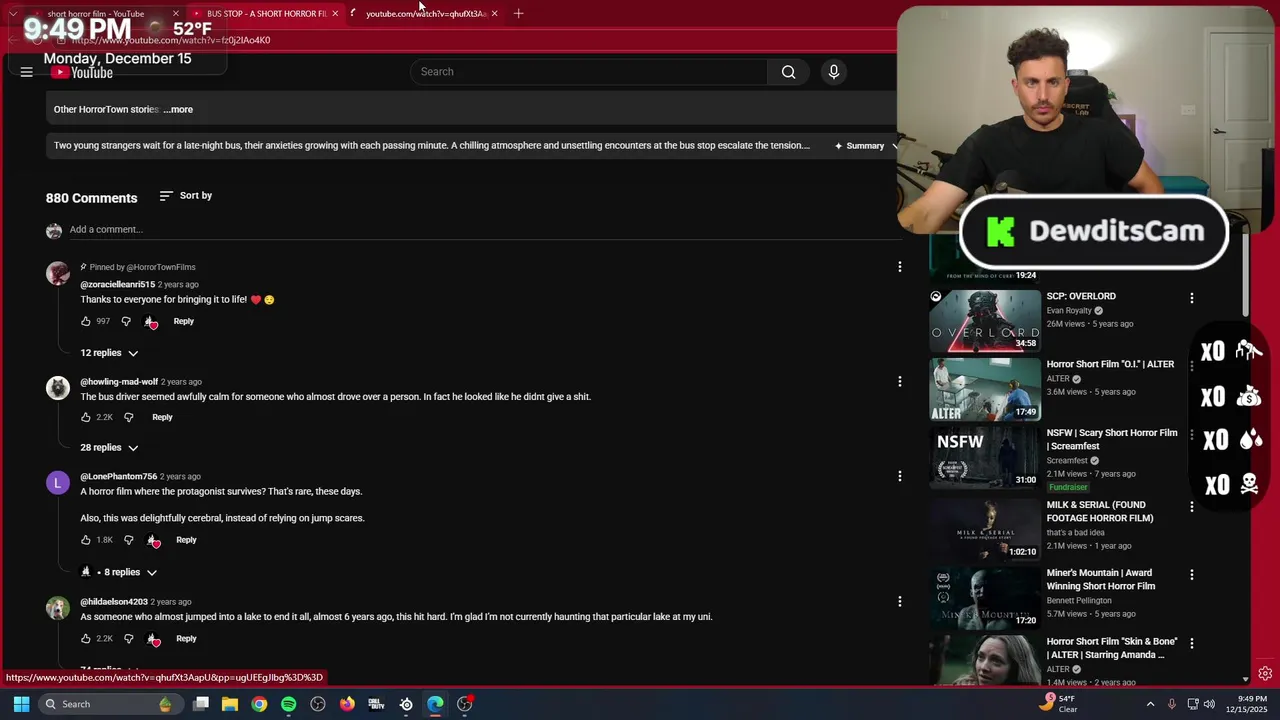The width and height of the screenshot is (1280, 720).
Task: Open Google Chrome from the taskbar
Action: point(259,704)
